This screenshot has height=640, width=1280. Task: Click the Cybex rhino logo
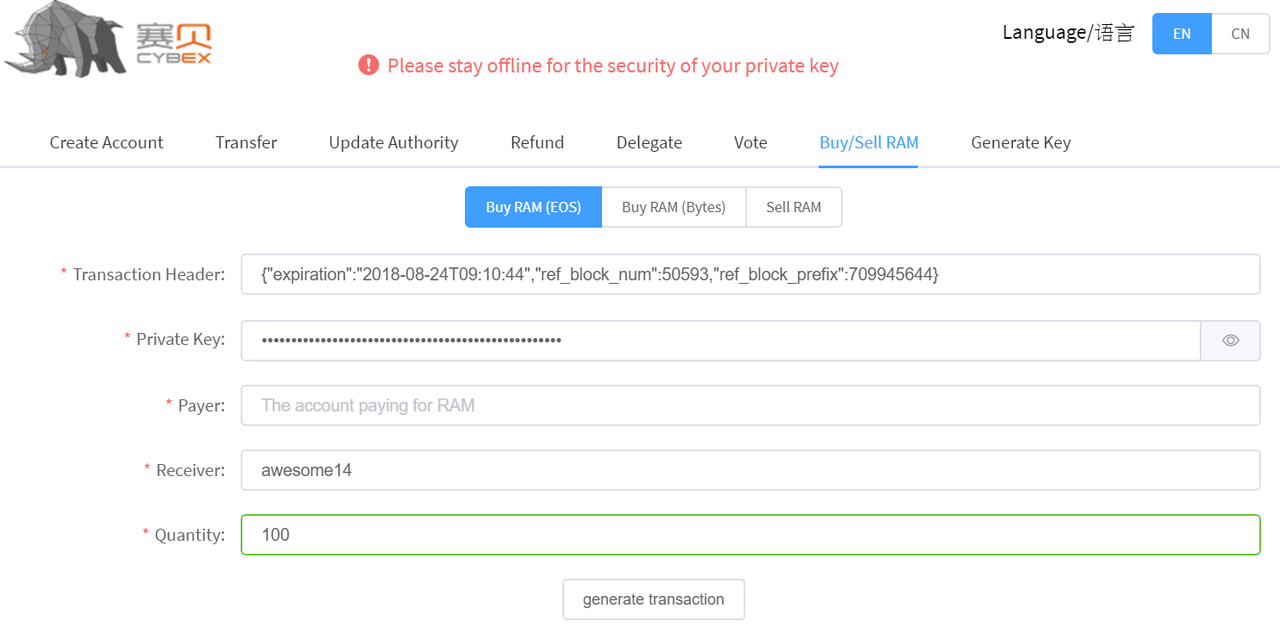click(108, 40)
